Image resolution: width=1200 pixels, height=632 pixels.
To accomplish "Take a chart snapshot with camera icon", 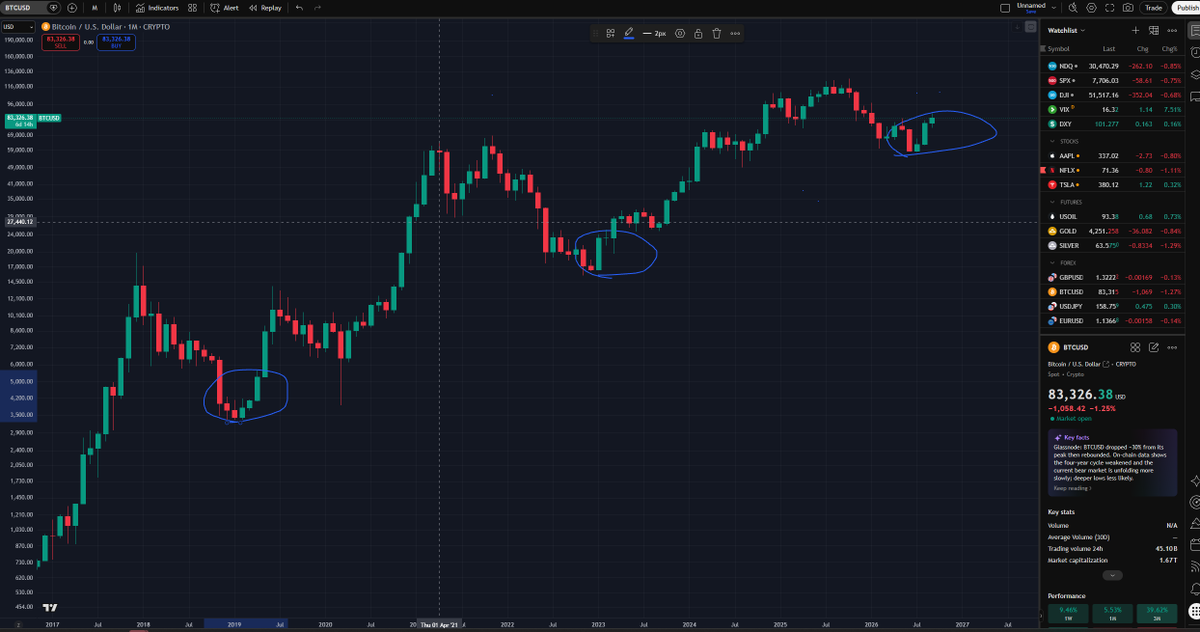I will click(x=1127, y=7).
